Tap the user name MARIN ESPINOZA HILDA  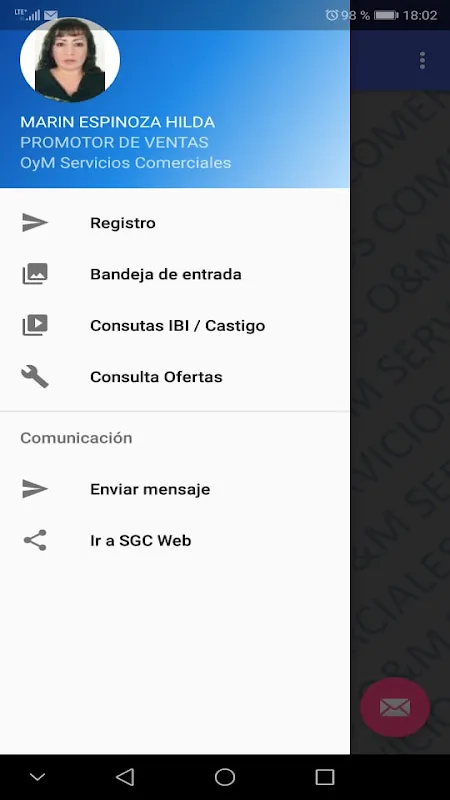click(x=117, y=122)
